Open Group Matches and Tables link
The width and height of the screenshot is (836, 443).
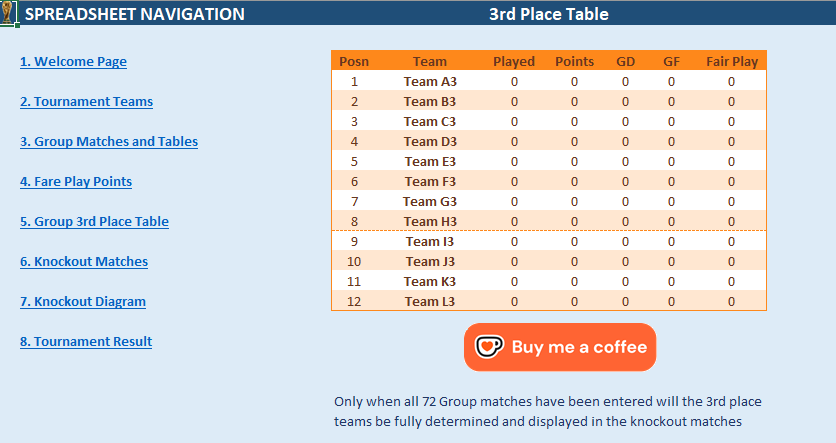108,141
